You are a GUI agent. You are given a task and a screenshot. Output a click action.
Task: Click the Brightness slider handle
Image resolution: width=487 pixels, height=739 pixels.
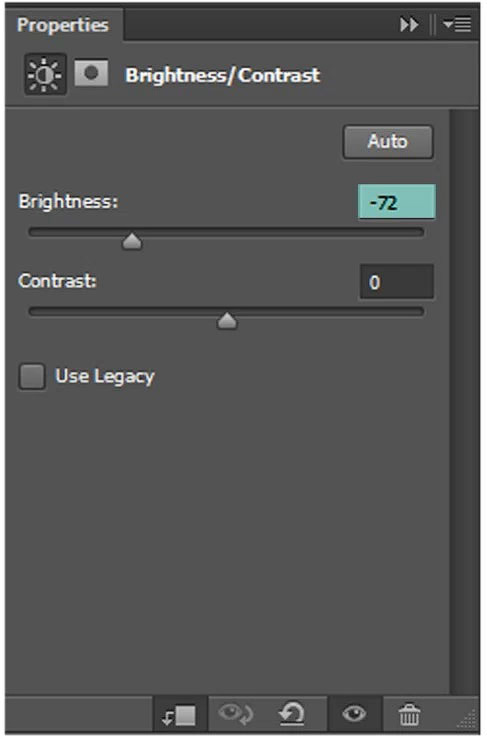(x=132, y=241)
